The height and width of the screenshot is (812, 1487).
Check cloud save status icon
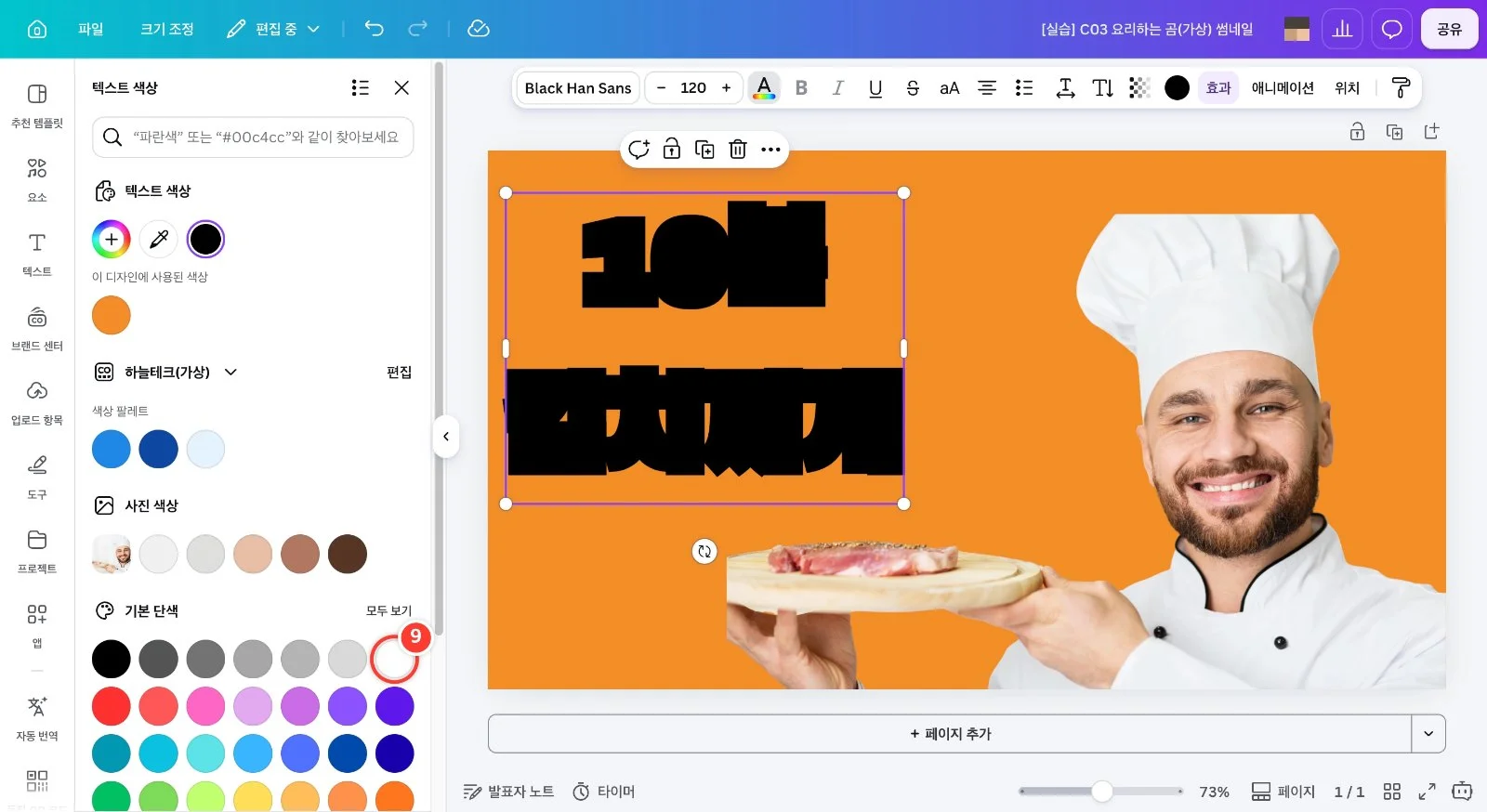[x=479, y=29]
